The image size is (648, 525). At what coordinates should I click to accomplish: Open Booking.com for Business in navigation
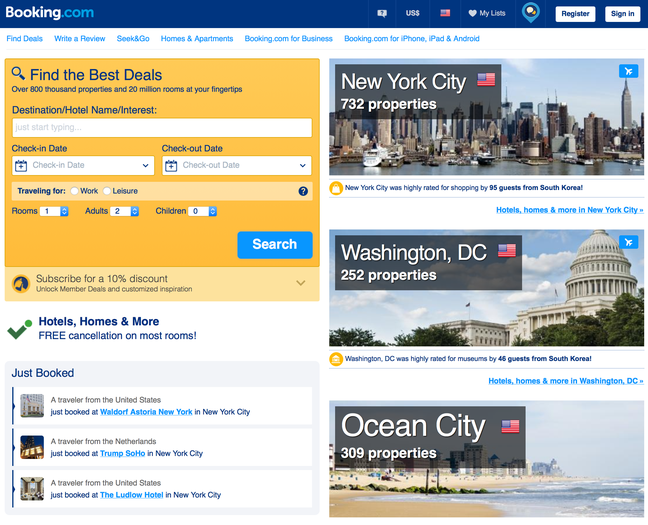click(x=288, y=38)
